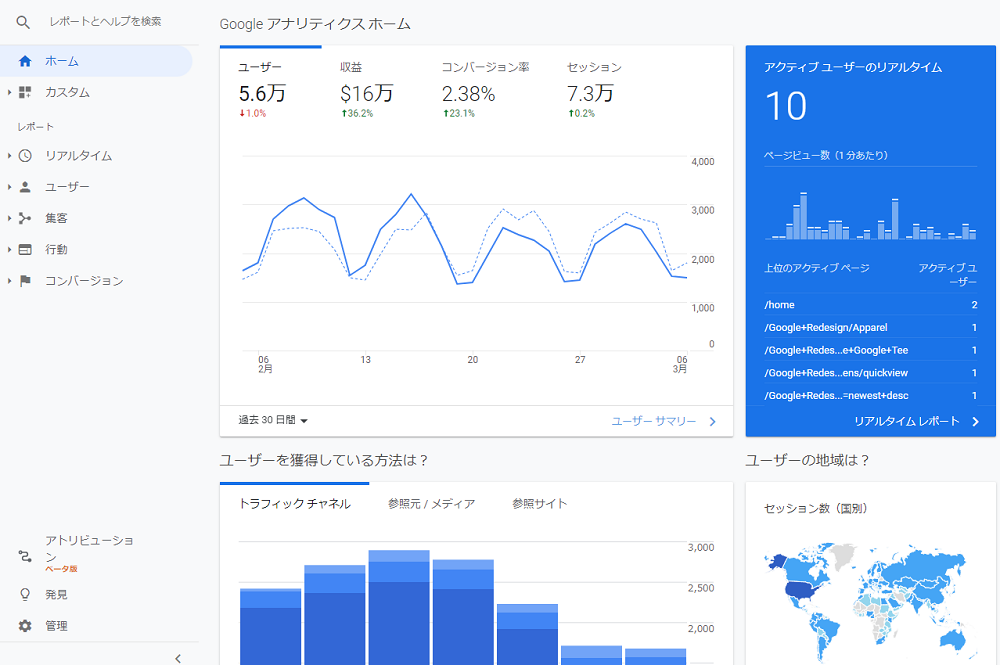The image size is (1000, 665).
Task: Click the /Google+Redes...ens/quickview page row
Action: [x=871, y=373]
